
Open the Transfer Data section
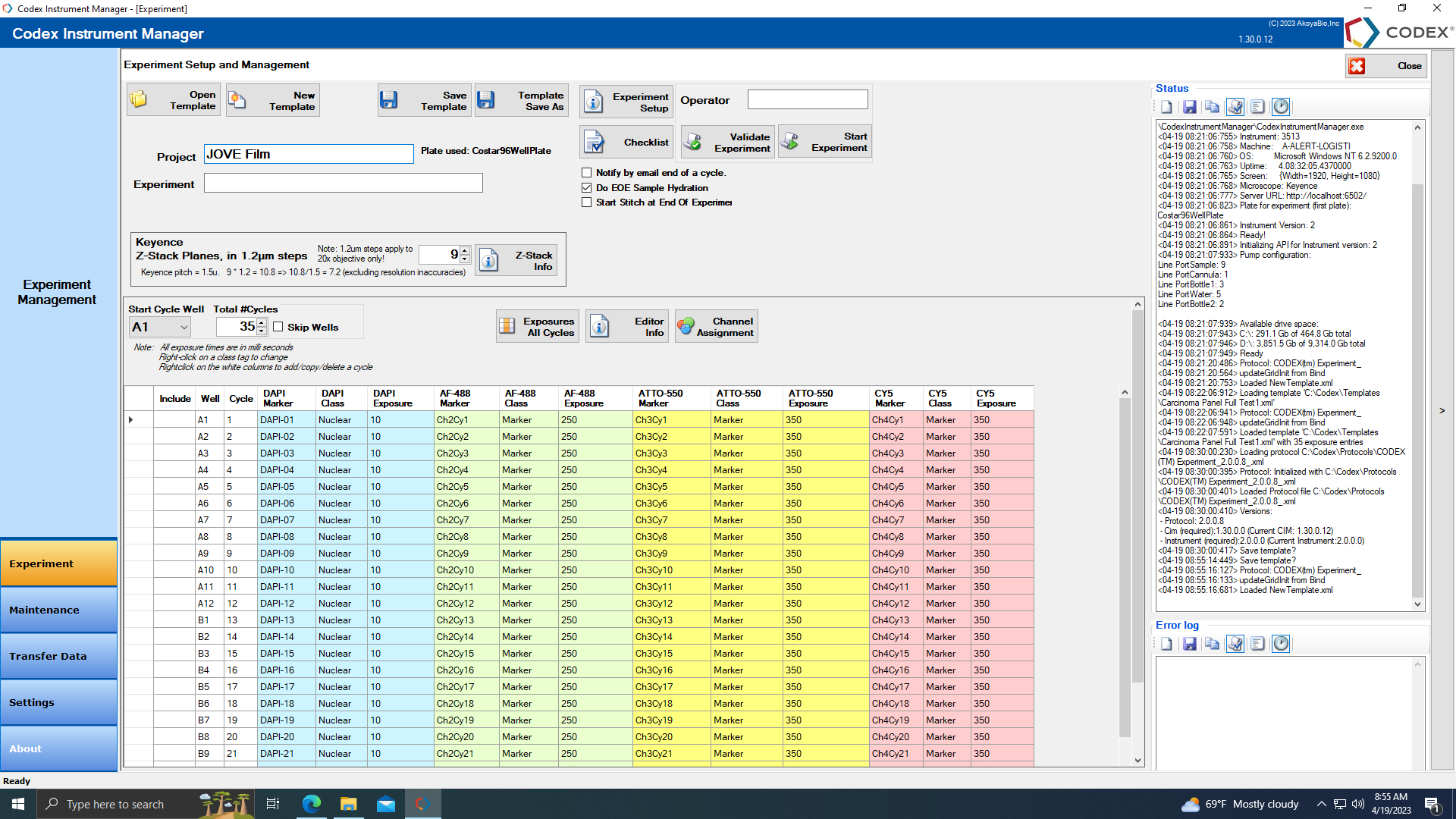58,656
